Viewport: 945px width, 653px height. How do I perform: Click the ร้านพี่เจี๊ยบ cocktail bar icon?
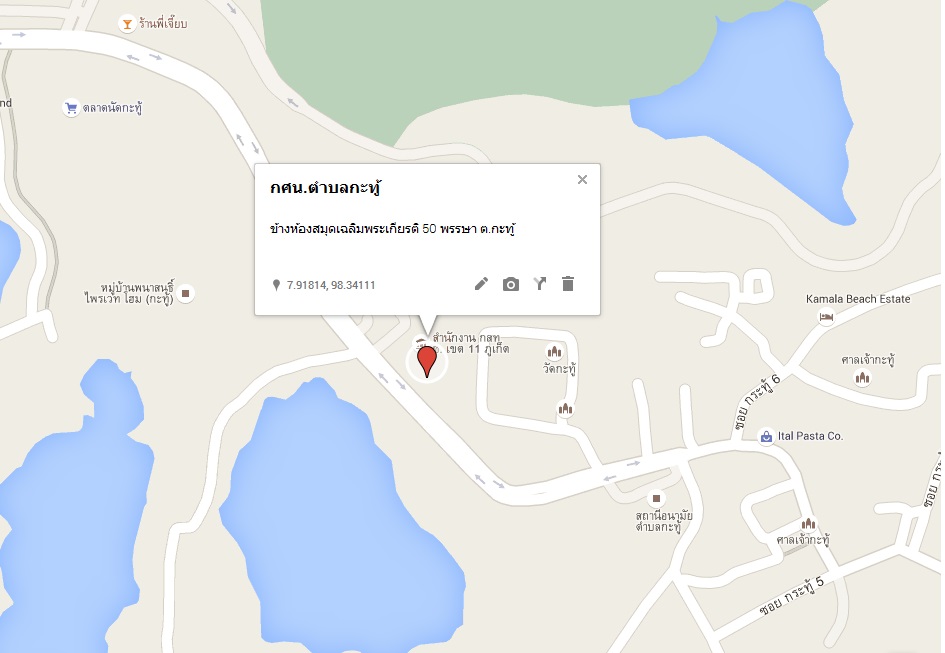pyautogui.click(x=127, y=24)
